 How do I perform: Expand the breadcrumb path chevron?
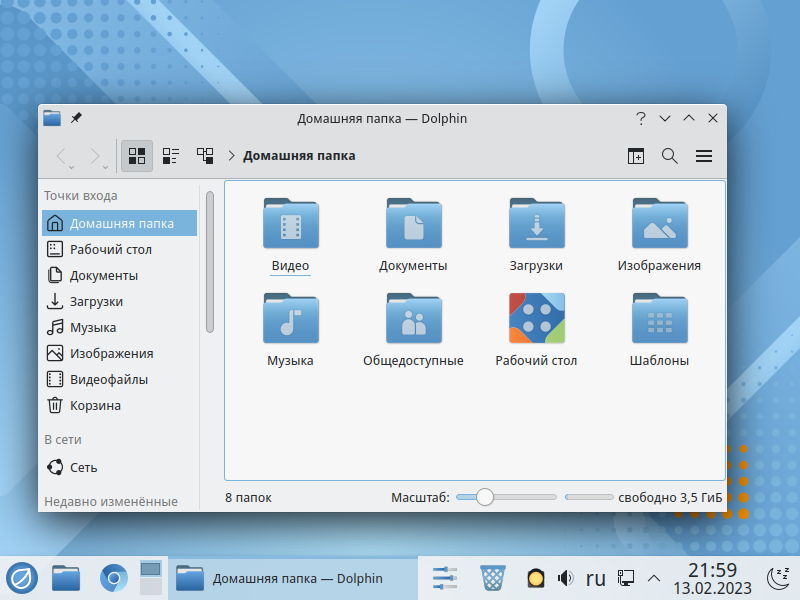[x=232, y=156]
